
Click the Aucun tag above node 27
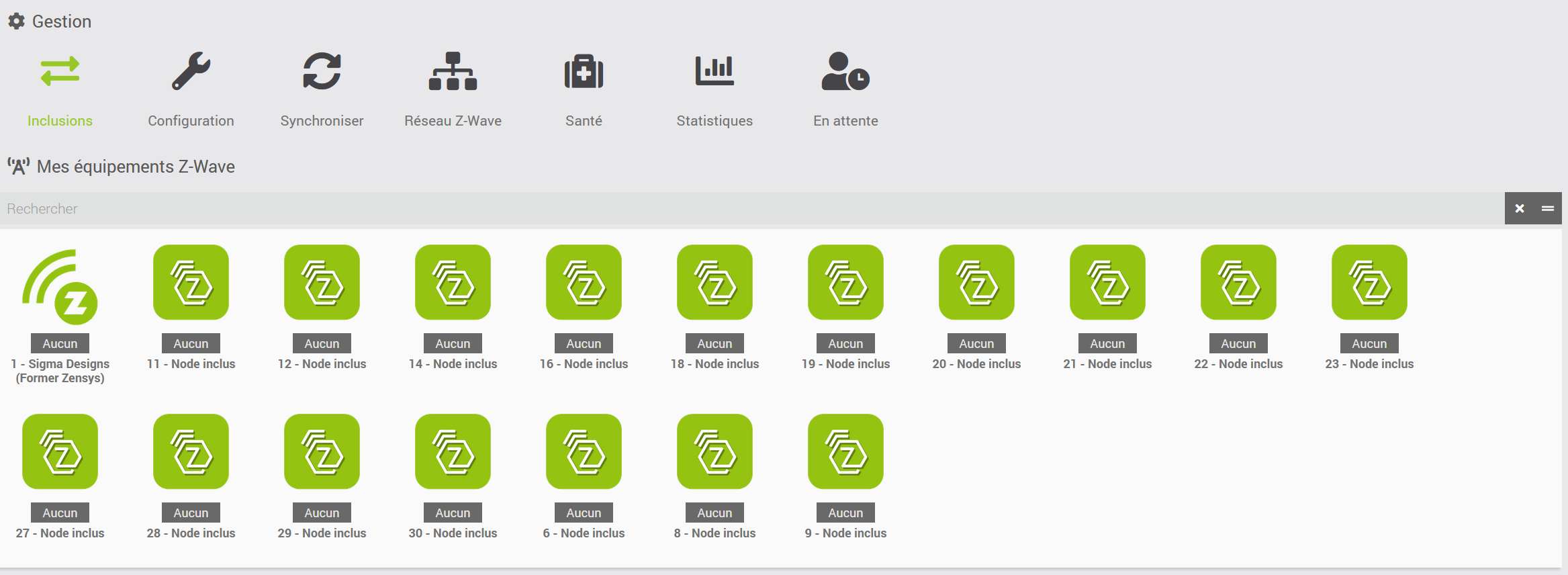pyautogui.click(x=60, y=513)
